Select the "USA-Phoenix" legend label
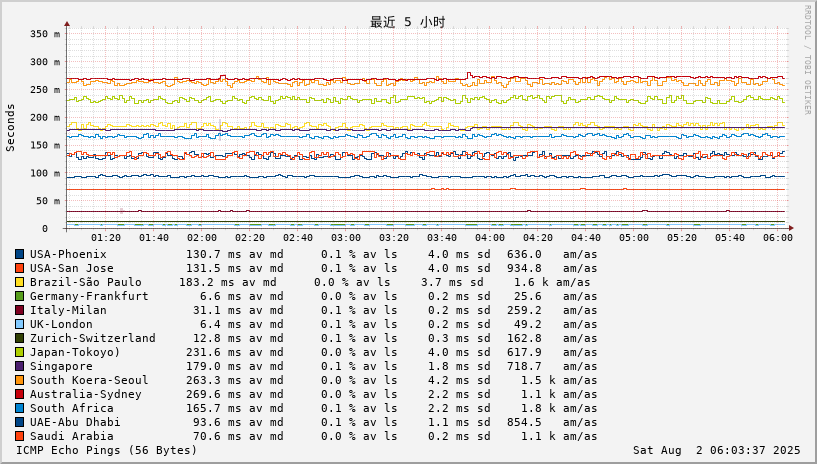 (x=68, y=254)
